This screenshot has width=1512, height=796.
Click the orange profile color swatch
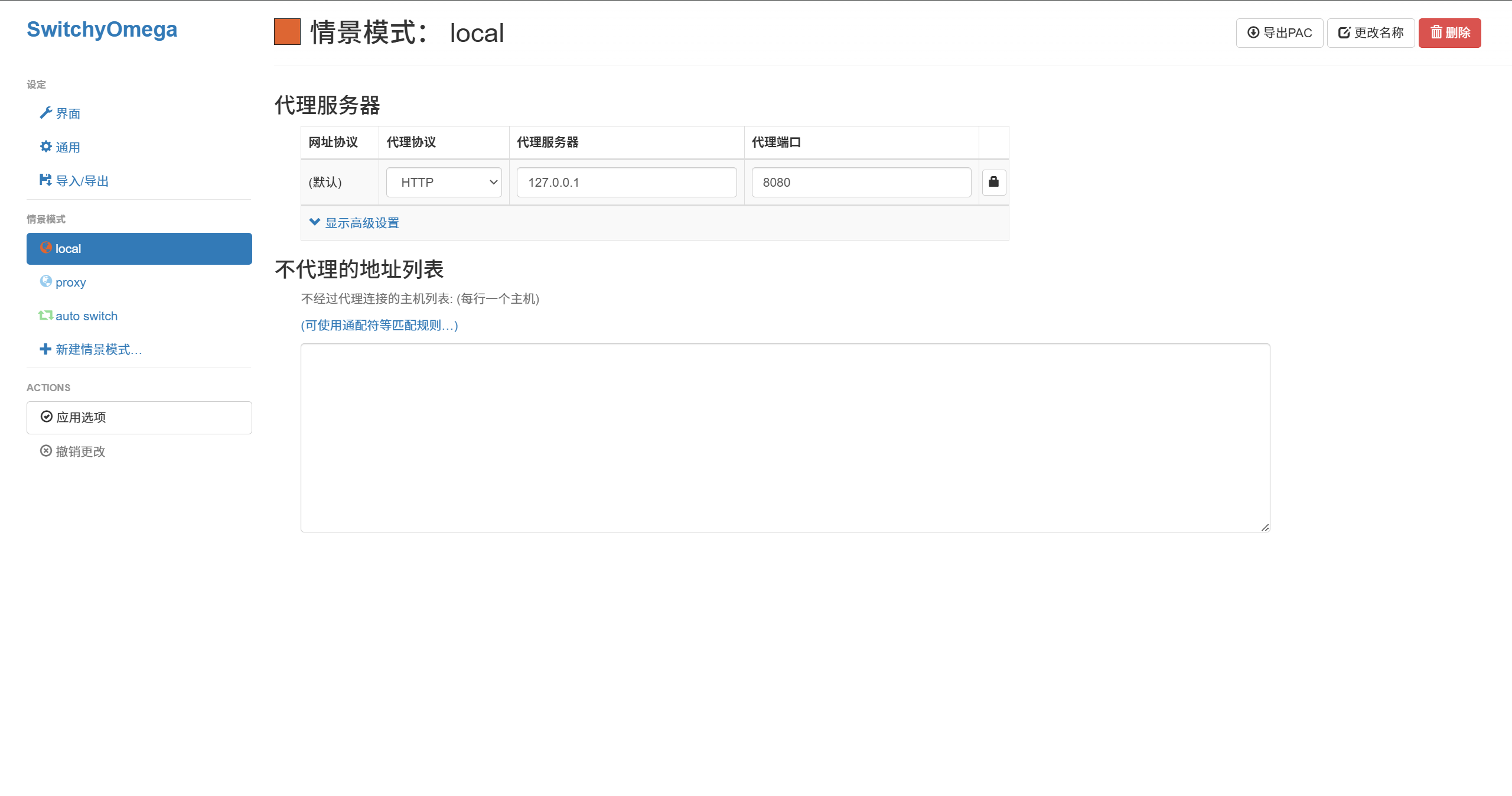(x=287, y=32)
